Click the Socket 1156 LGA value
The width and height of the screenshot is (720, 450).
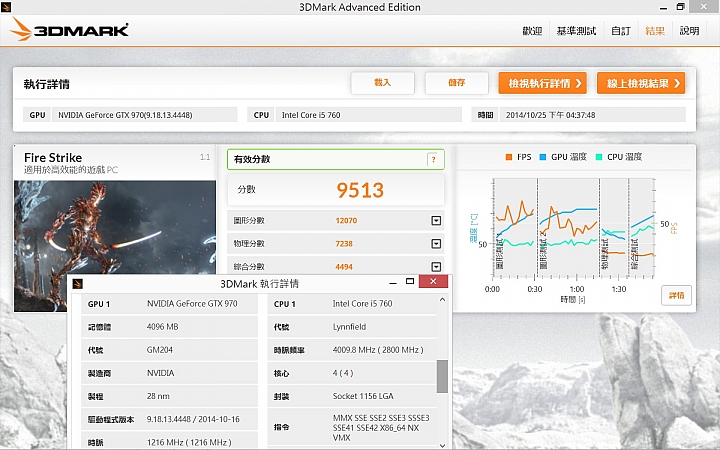pyautogui.click(x=363, y=396)
